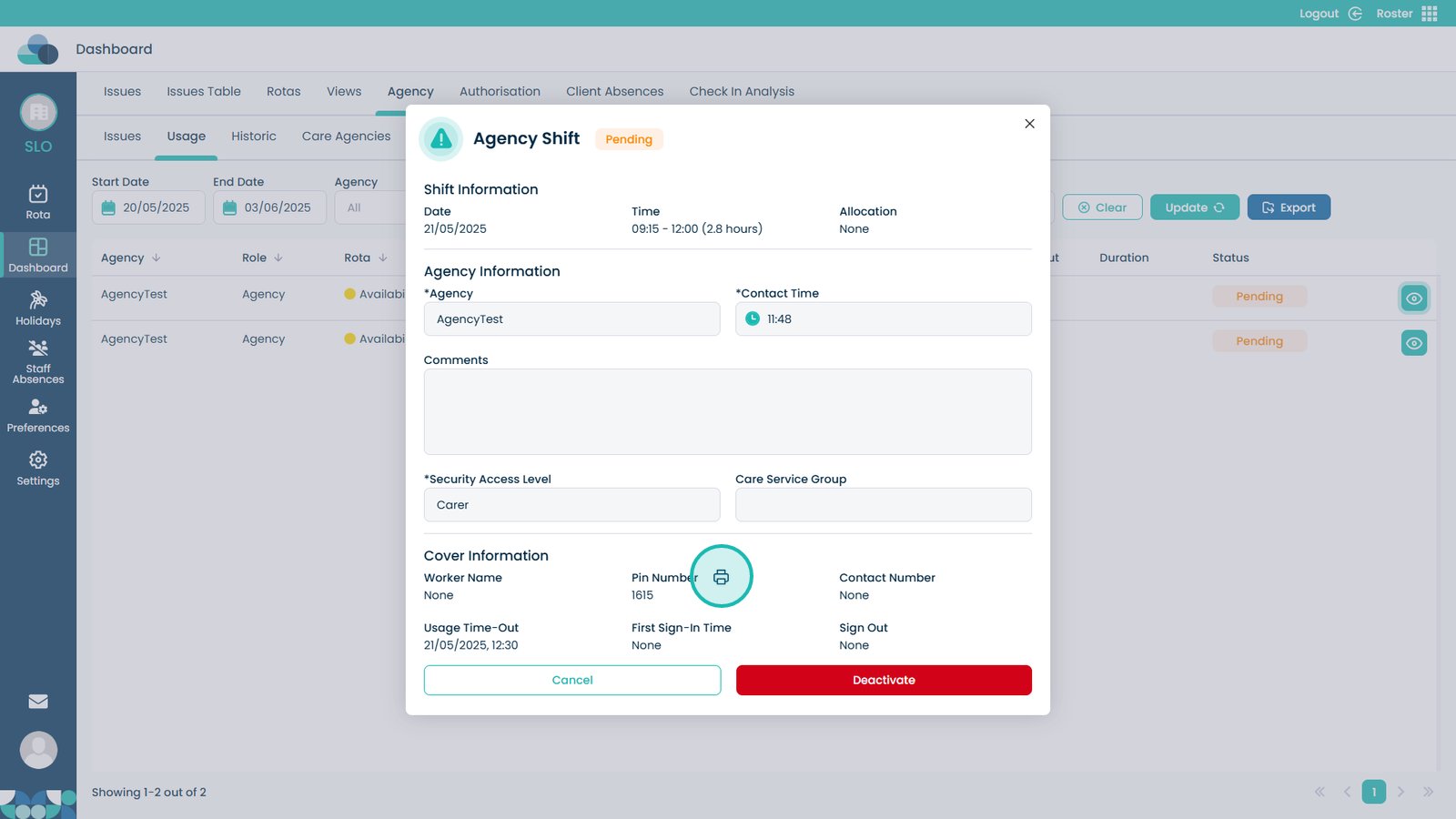Open Preferences from the sidebar
1456x819 pixels.
[x=38, y=416]
